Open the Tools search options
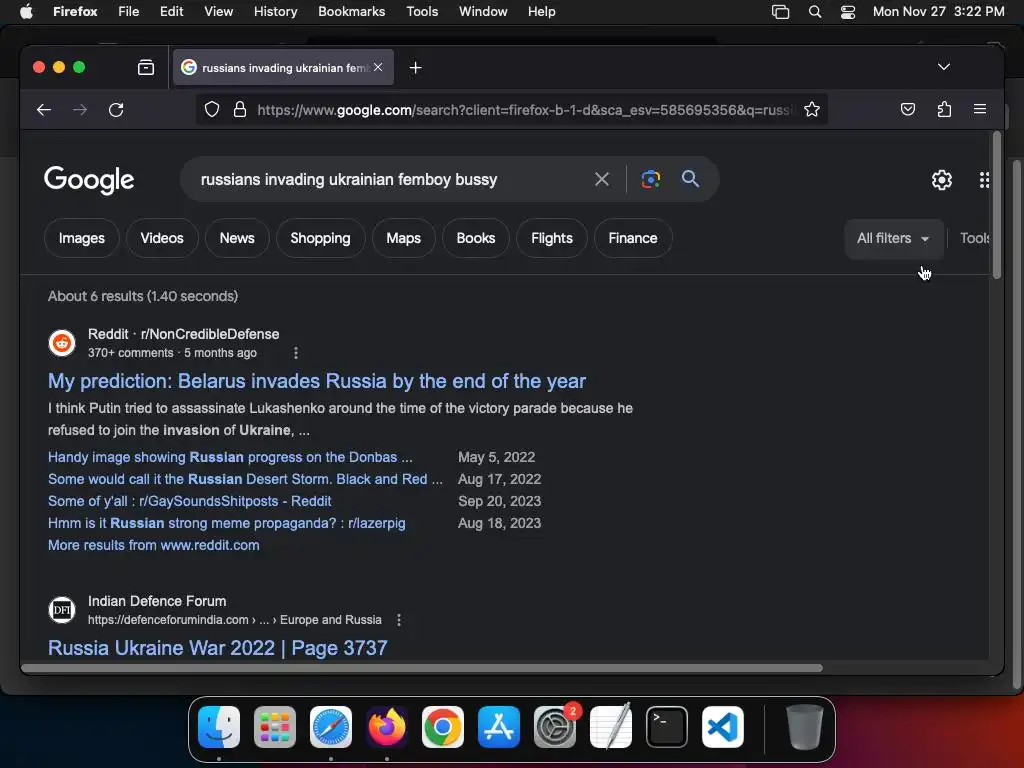Viewport: 1024px width, 768px height. coord(974,238)
